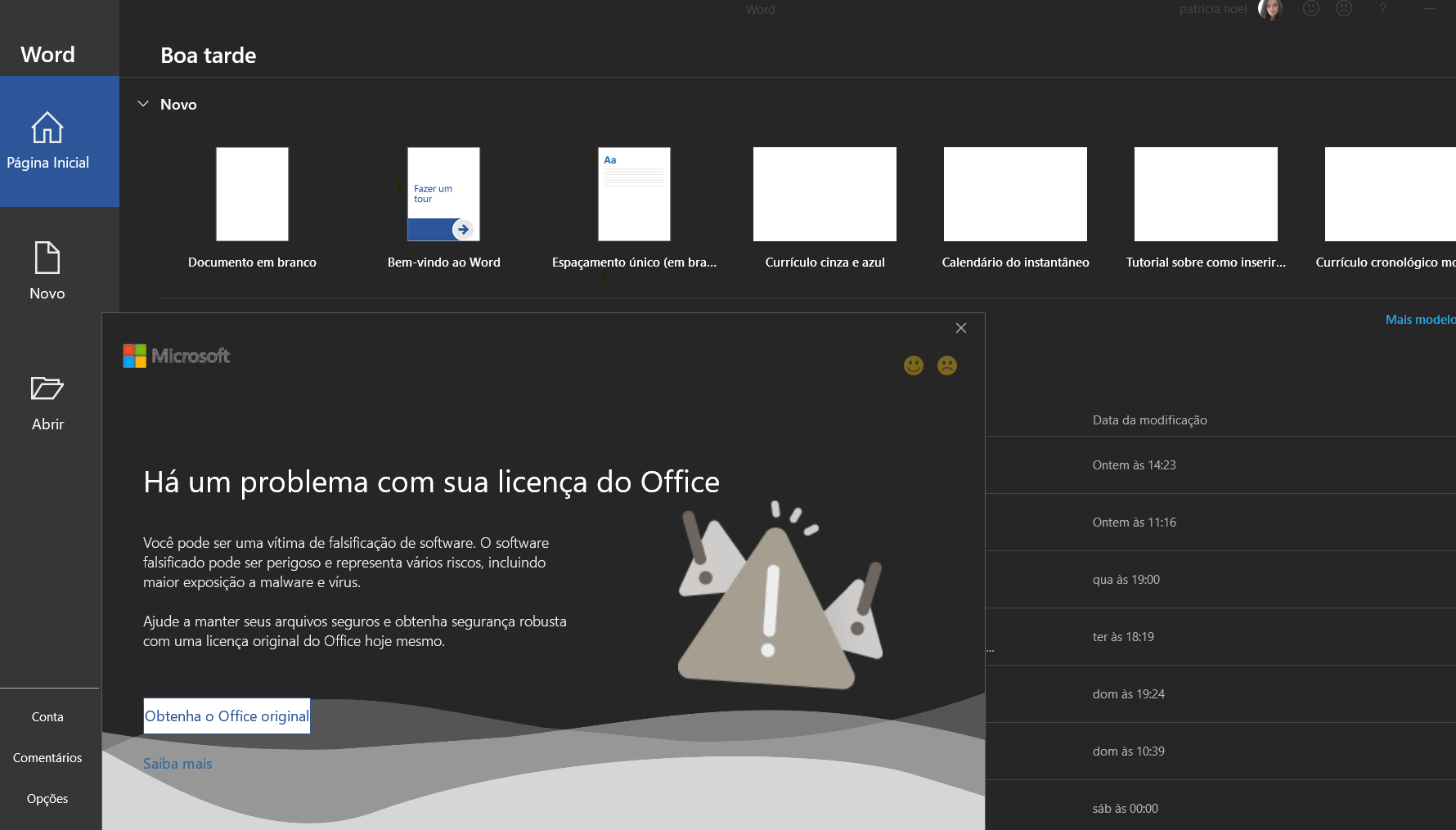Open the Bem-vindo ao Word tour template

click(443, 208)
